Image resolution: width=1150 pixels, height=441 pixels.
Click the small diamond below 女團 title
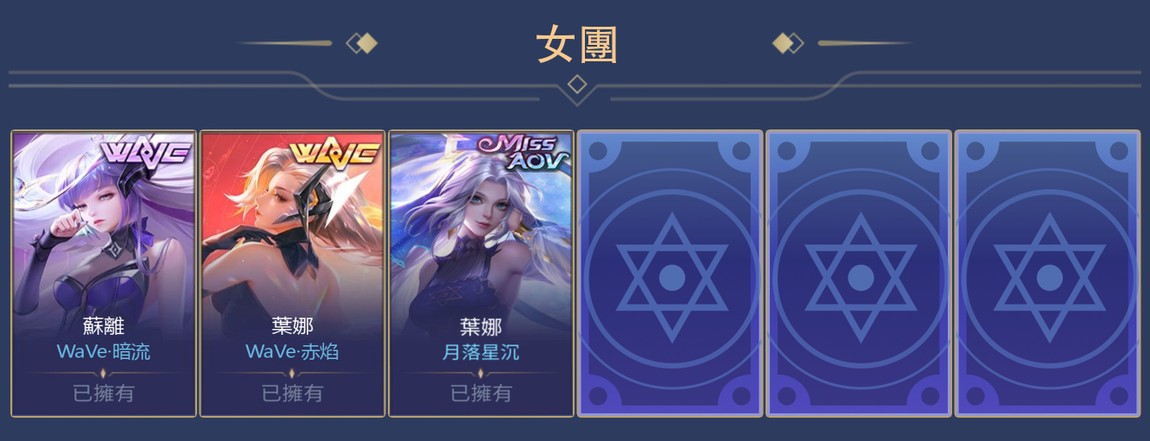click(x=577, y=84)
